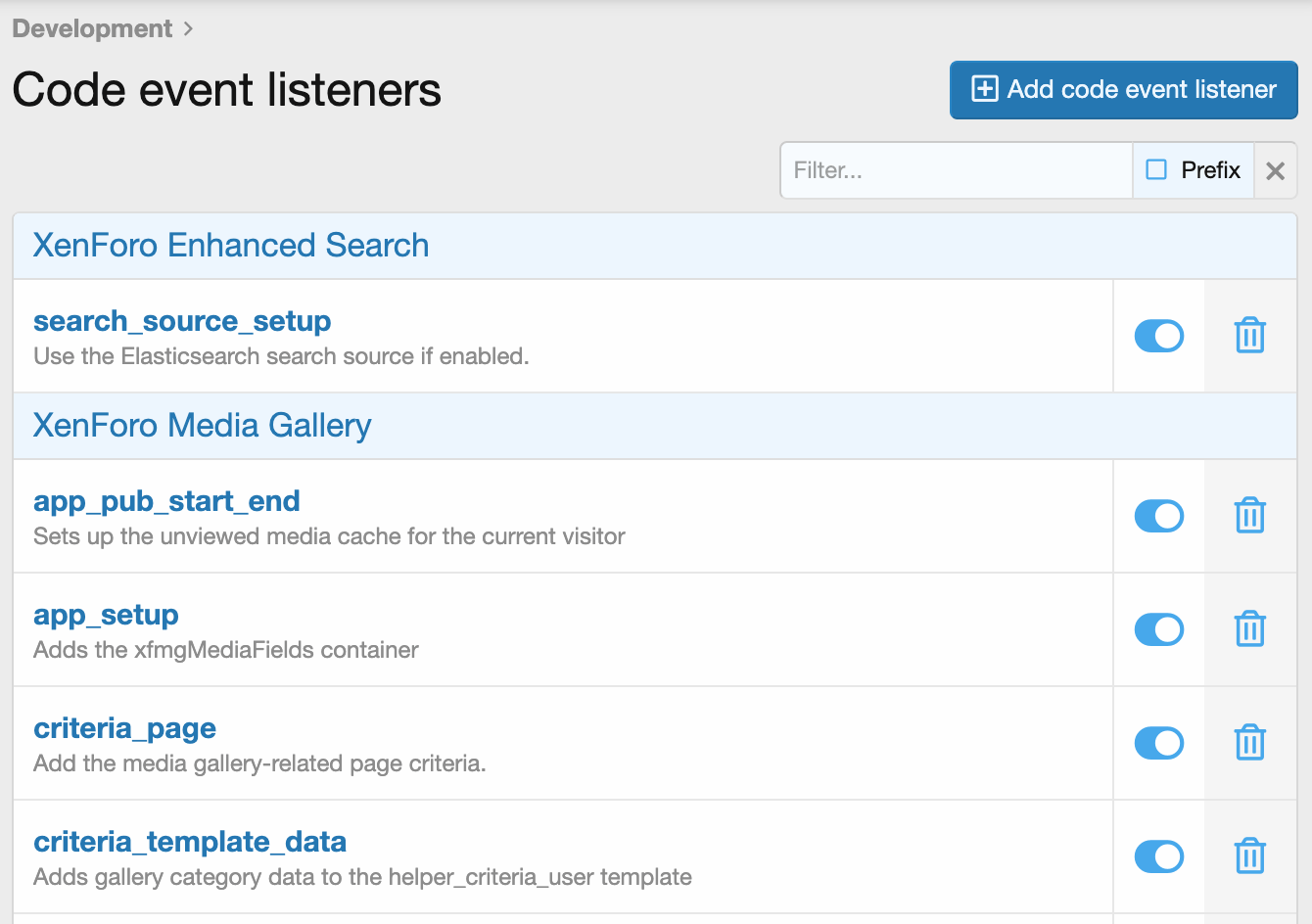
Task: Click trash icon for app_setup
Action: click(1249, 629)
